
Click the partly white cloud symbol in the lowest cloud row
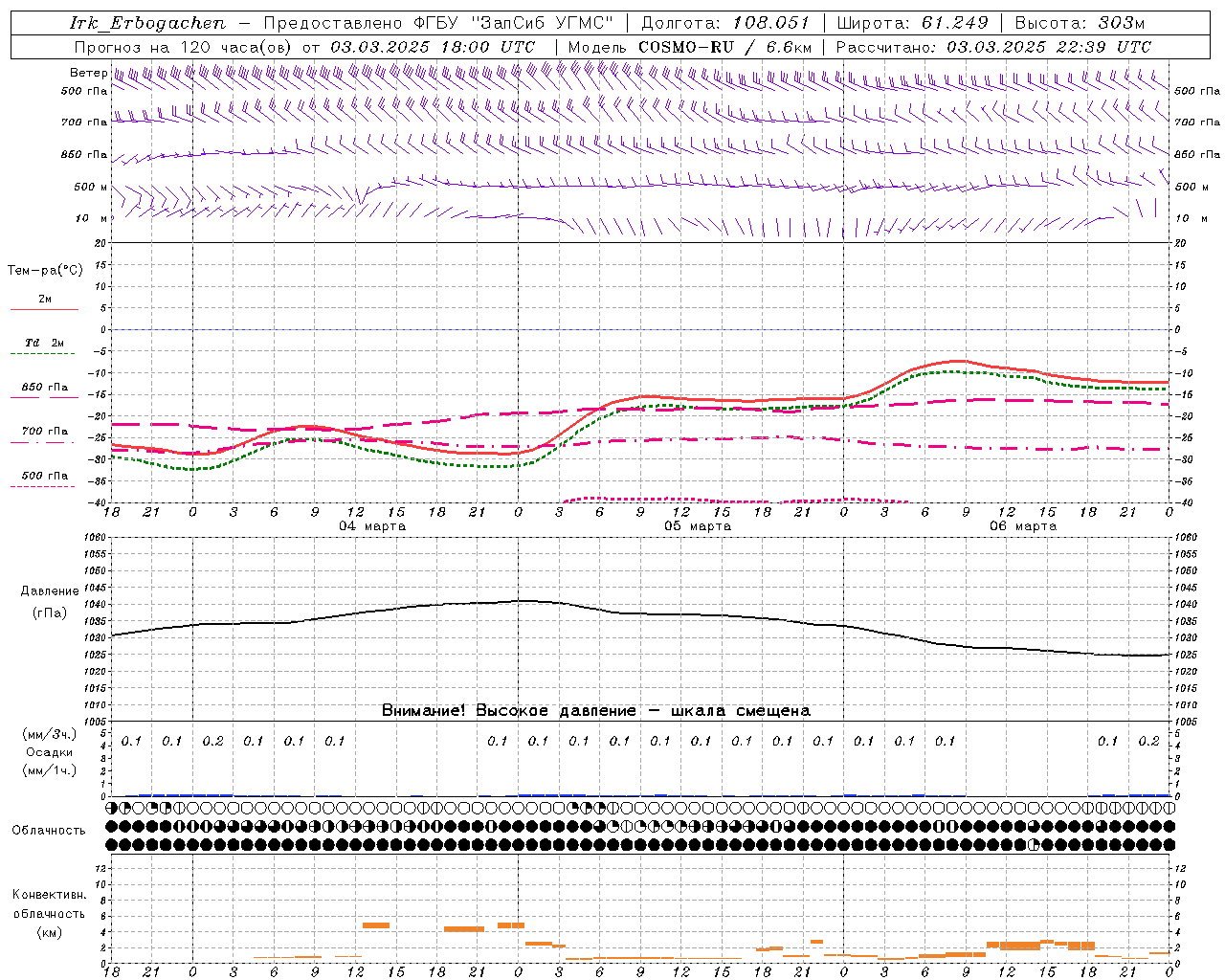click(1034, 845)
